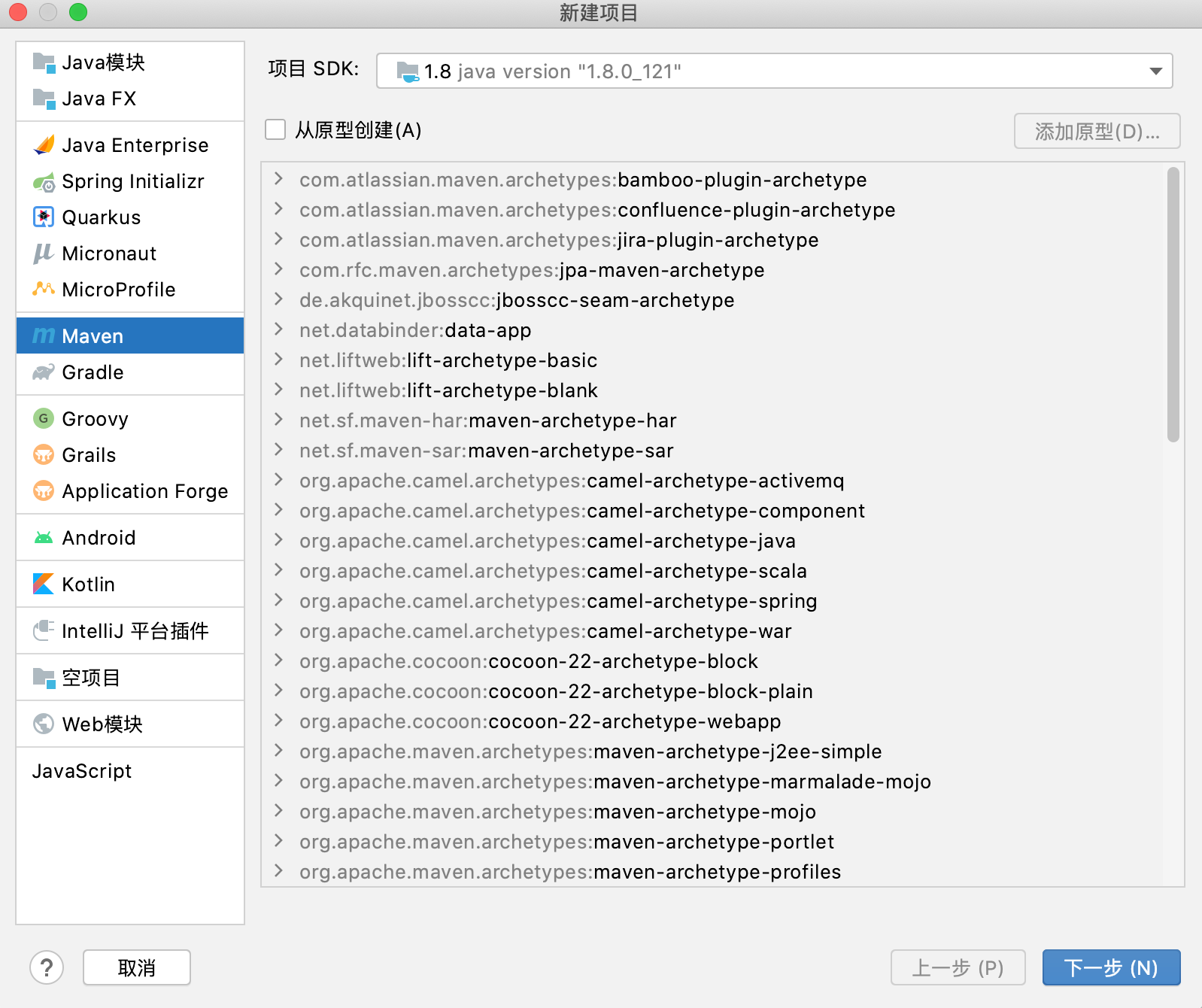This screenshot has width=1202, height=1008.
Task: Select the maven-archetype-mojo row
Action: pyautogui.click(x=712, y=812)
